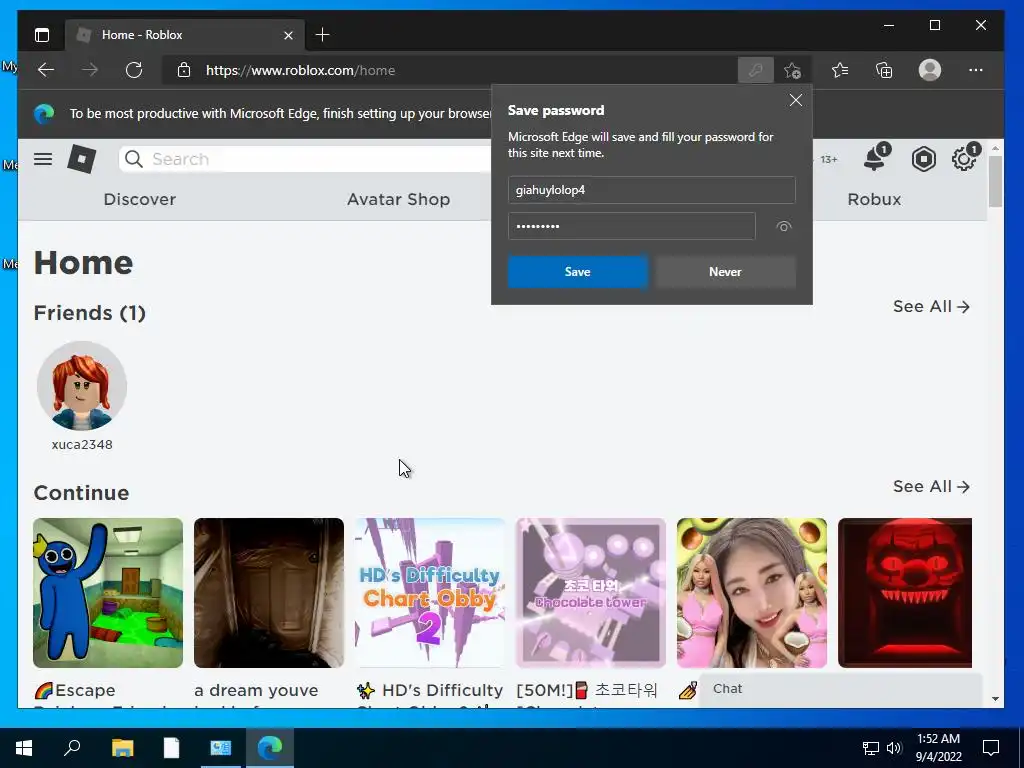Close the Save password popup
The height and width of the screenshot is (768, 1024).
pyautogui.click(x=795, y=100)
